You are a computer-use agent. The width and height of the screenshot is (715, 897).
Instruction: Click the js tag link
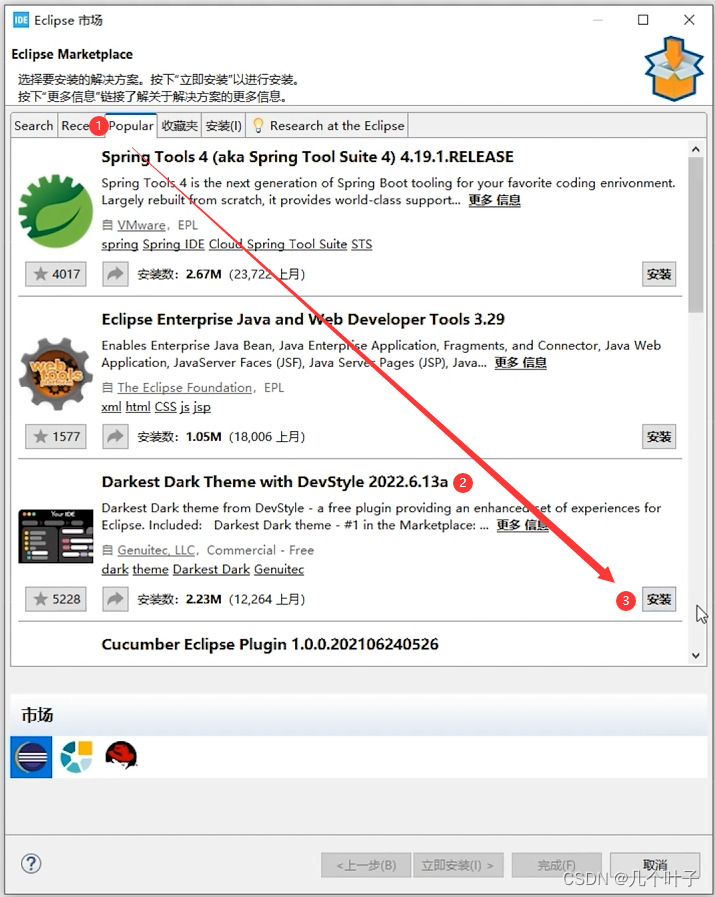coord(185,407)
